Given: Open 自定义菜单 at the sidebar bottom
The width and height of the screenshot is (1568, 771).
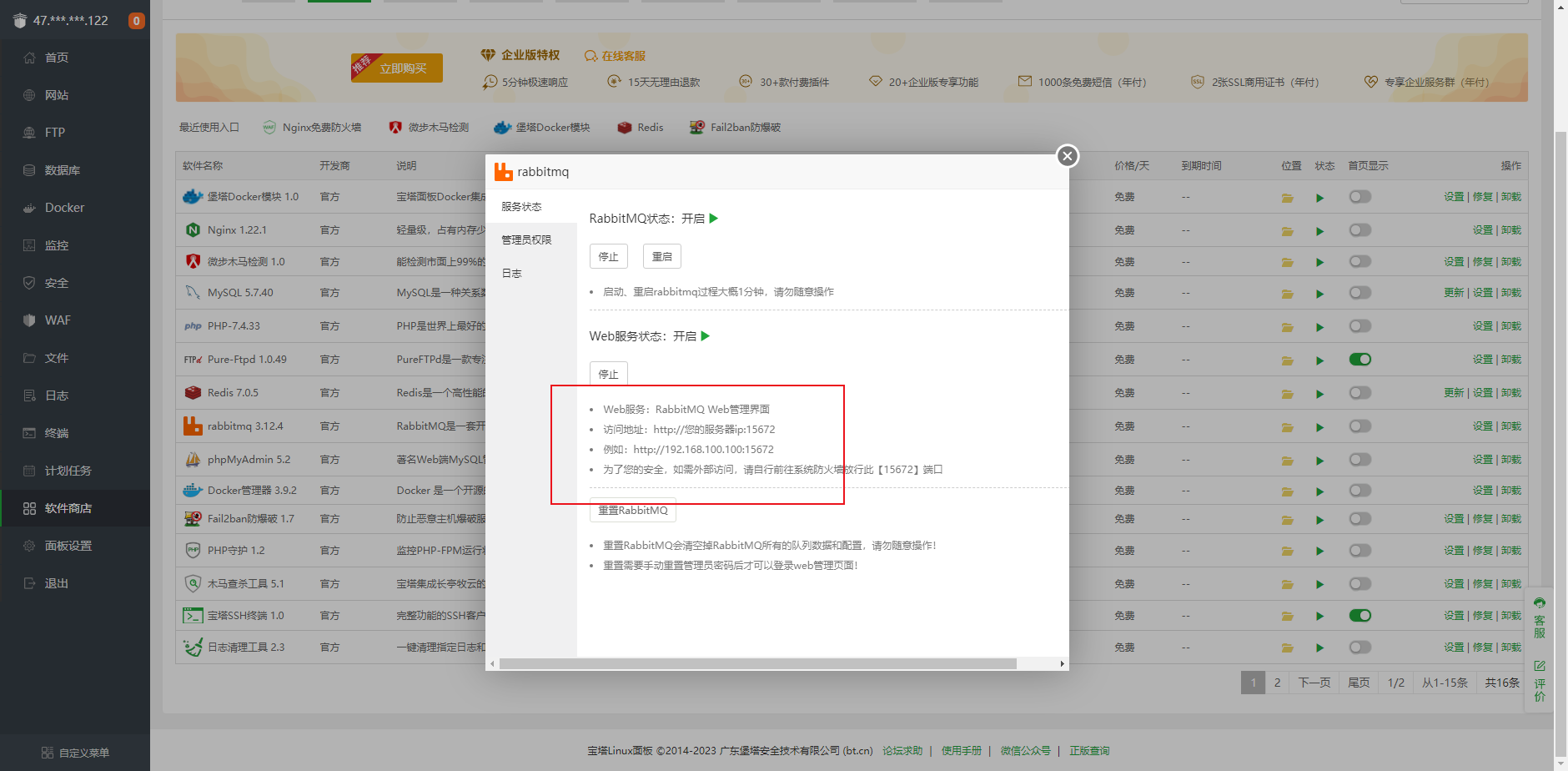Looking at the screenshot, I should point(75,753).
